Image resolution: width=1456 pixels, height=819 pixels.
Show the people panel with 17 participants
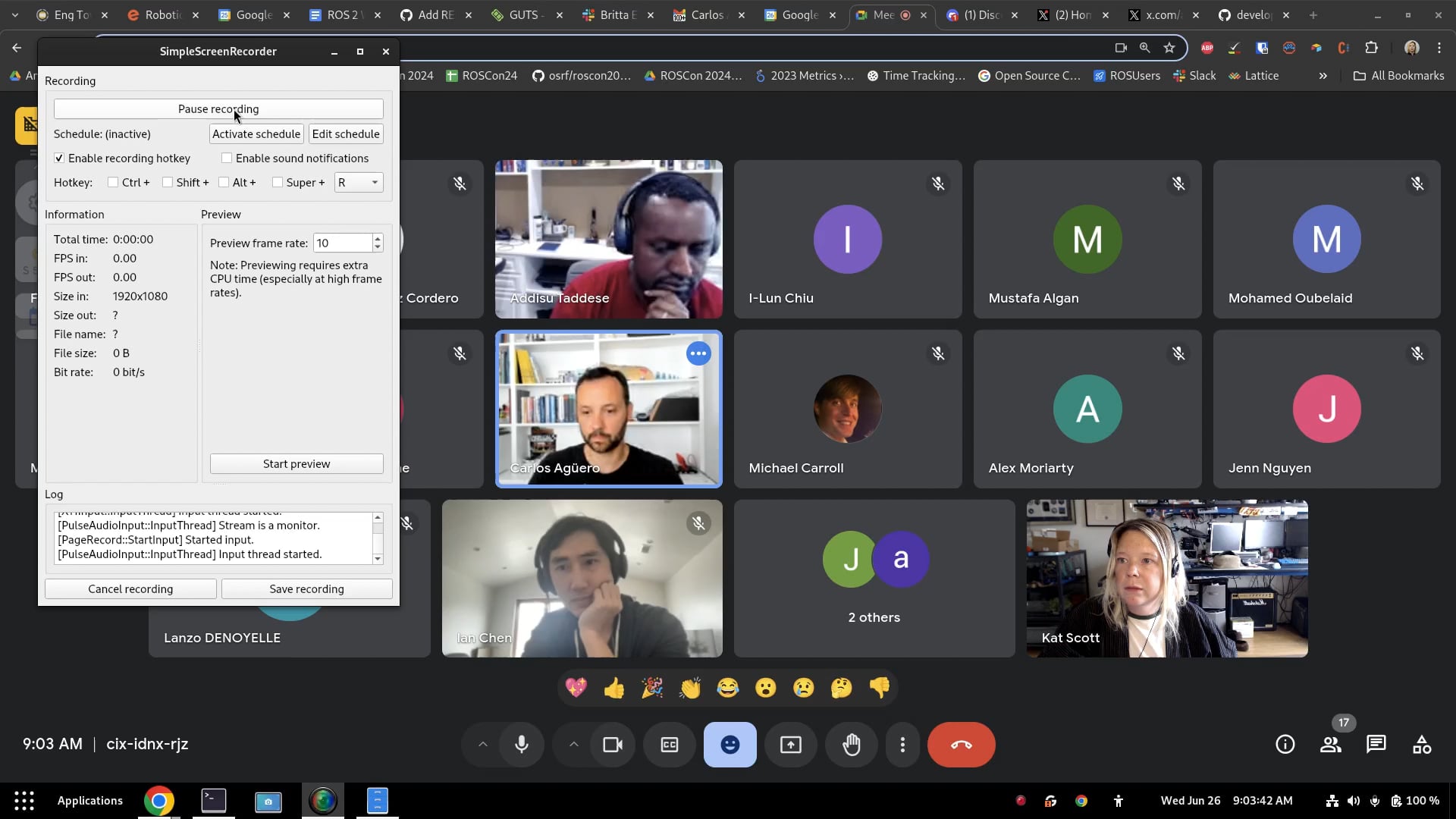1331,745
